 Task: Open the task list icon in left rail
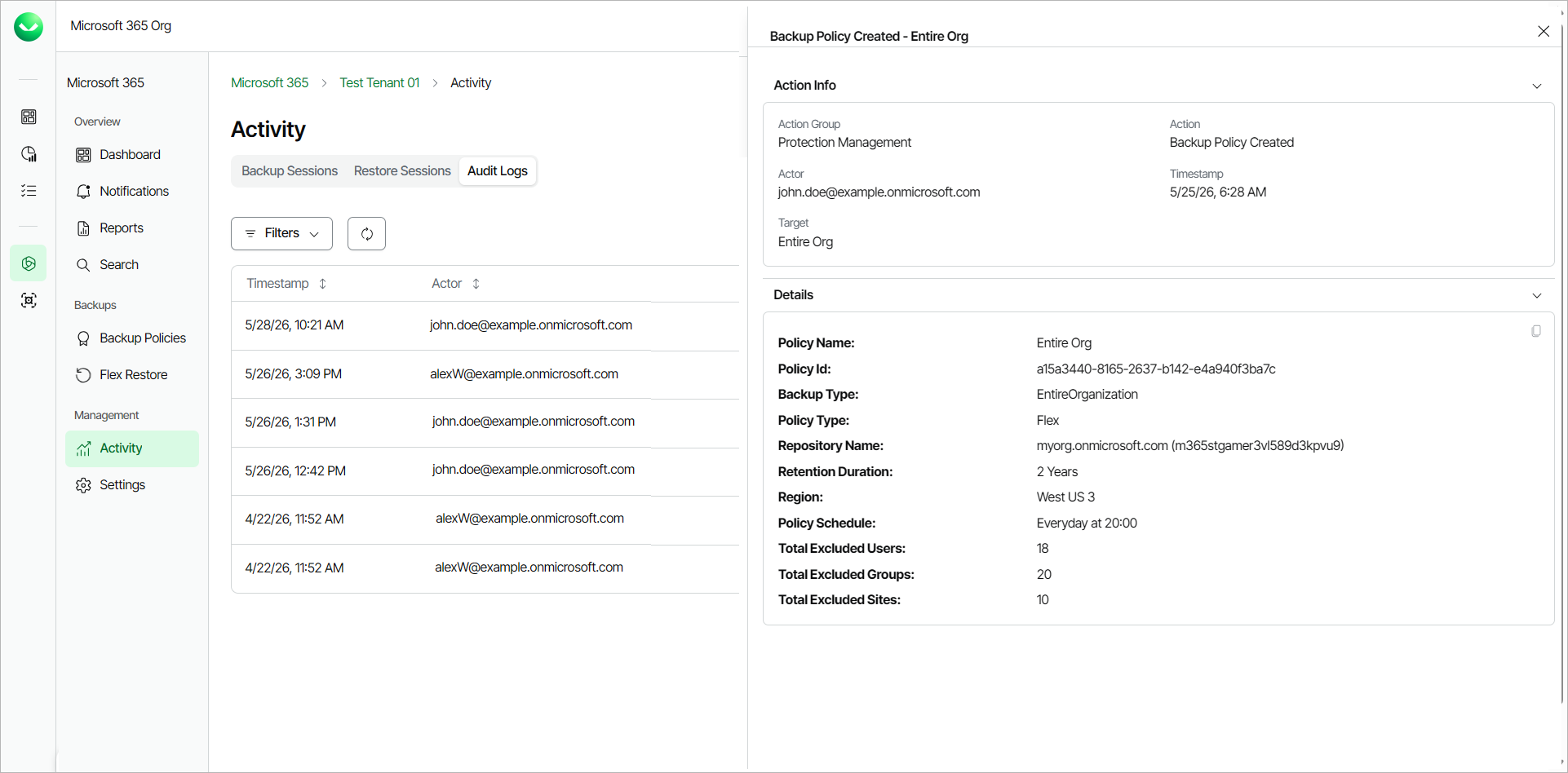(x=29, y=191)
